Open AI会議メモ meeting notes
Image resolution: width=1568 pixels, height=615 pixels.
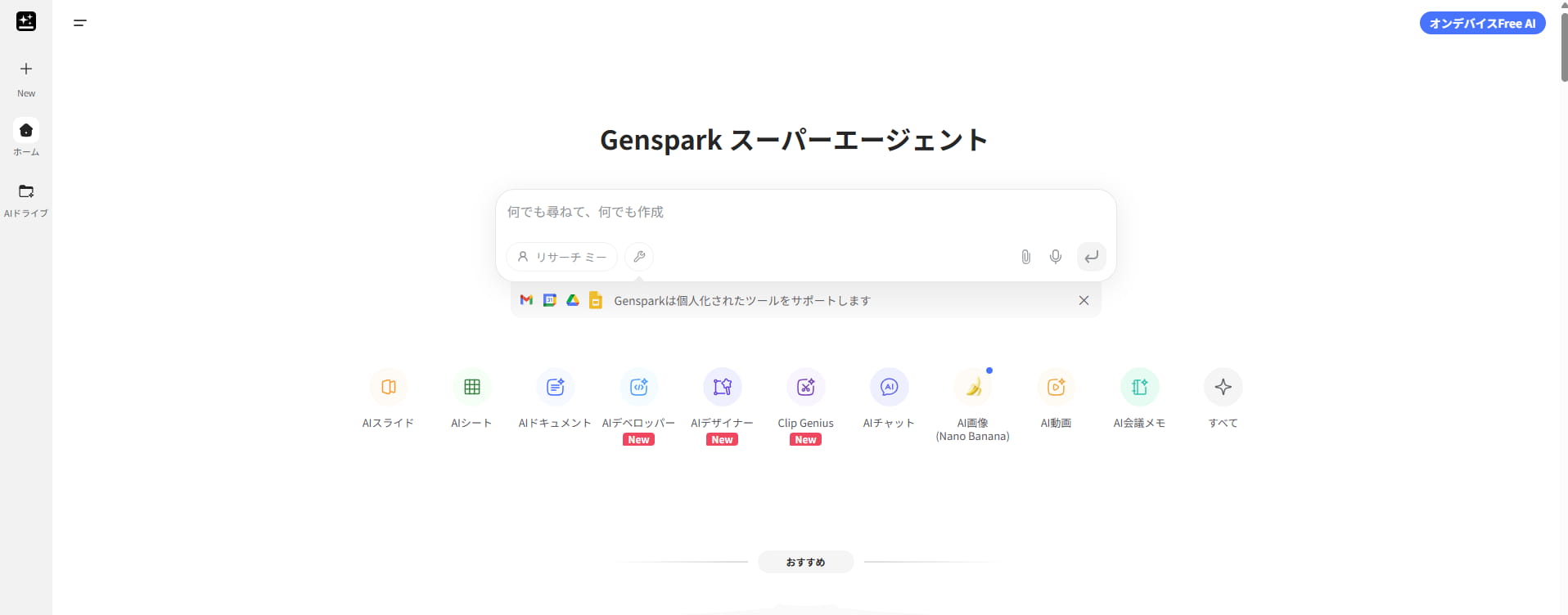1139,387
